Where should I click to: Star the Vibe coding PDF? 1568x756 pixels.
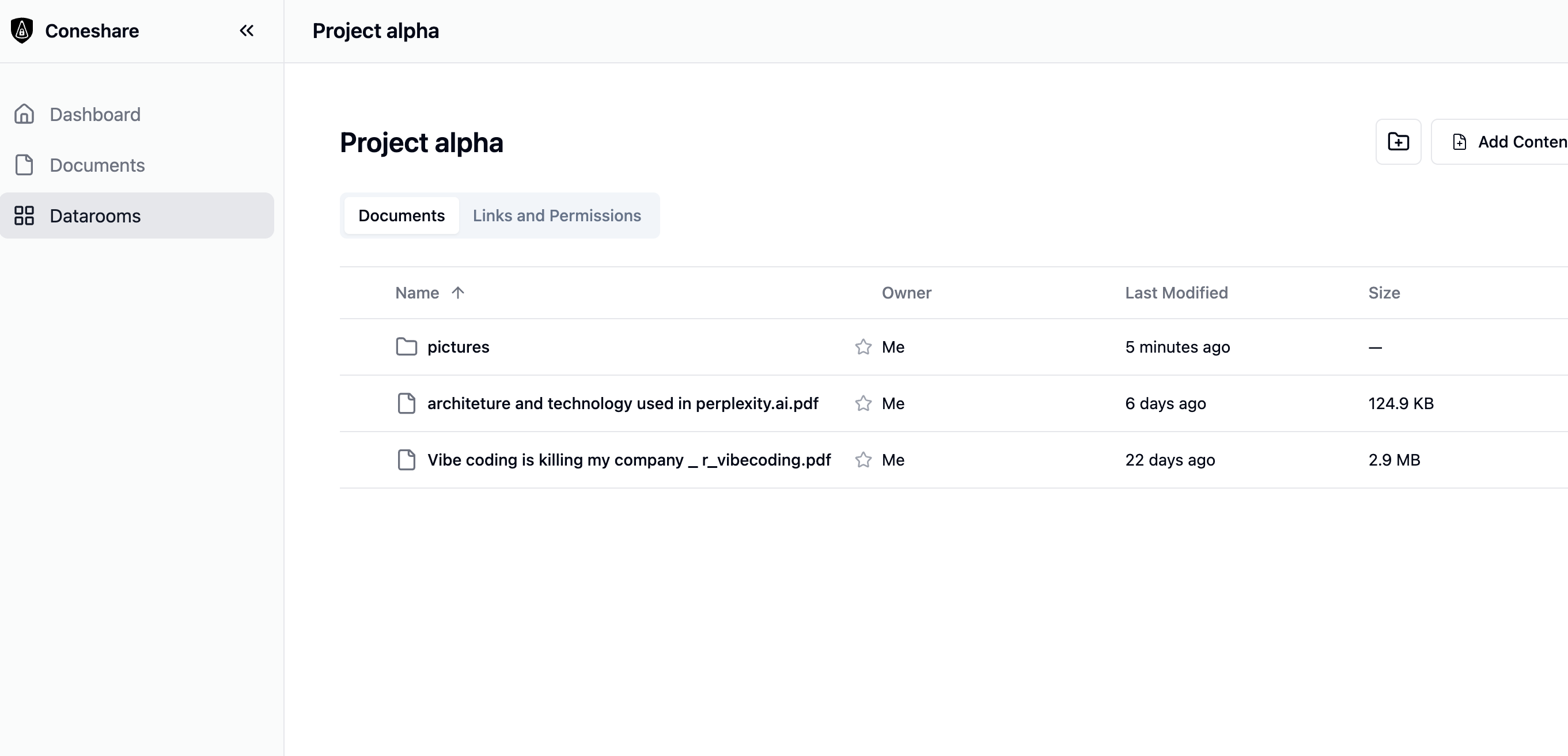(x=862, y=460)
